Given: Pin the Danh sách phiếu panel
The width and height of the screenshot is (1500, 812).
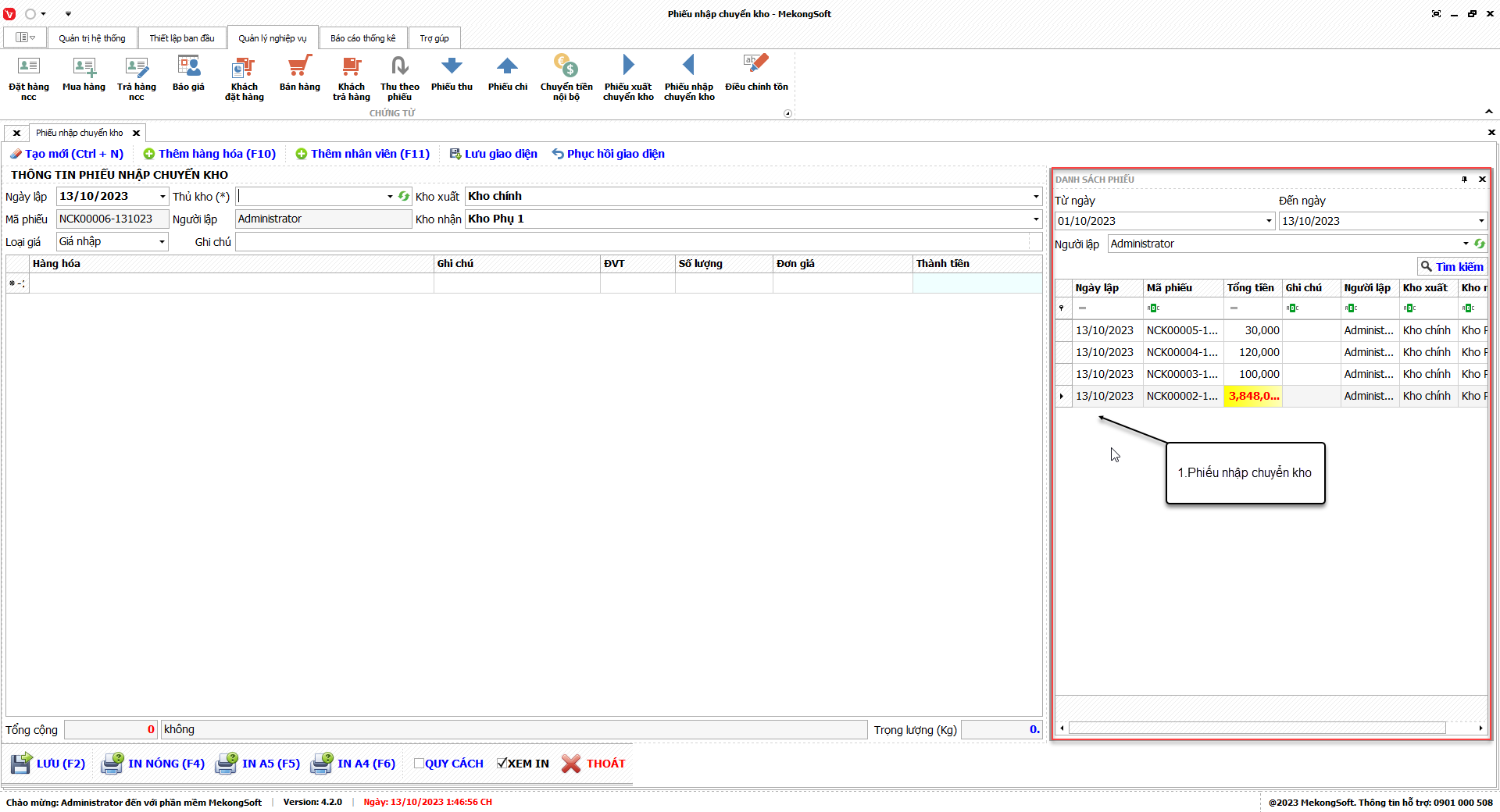Looking at the screenshot, I should pos(1464,180).
